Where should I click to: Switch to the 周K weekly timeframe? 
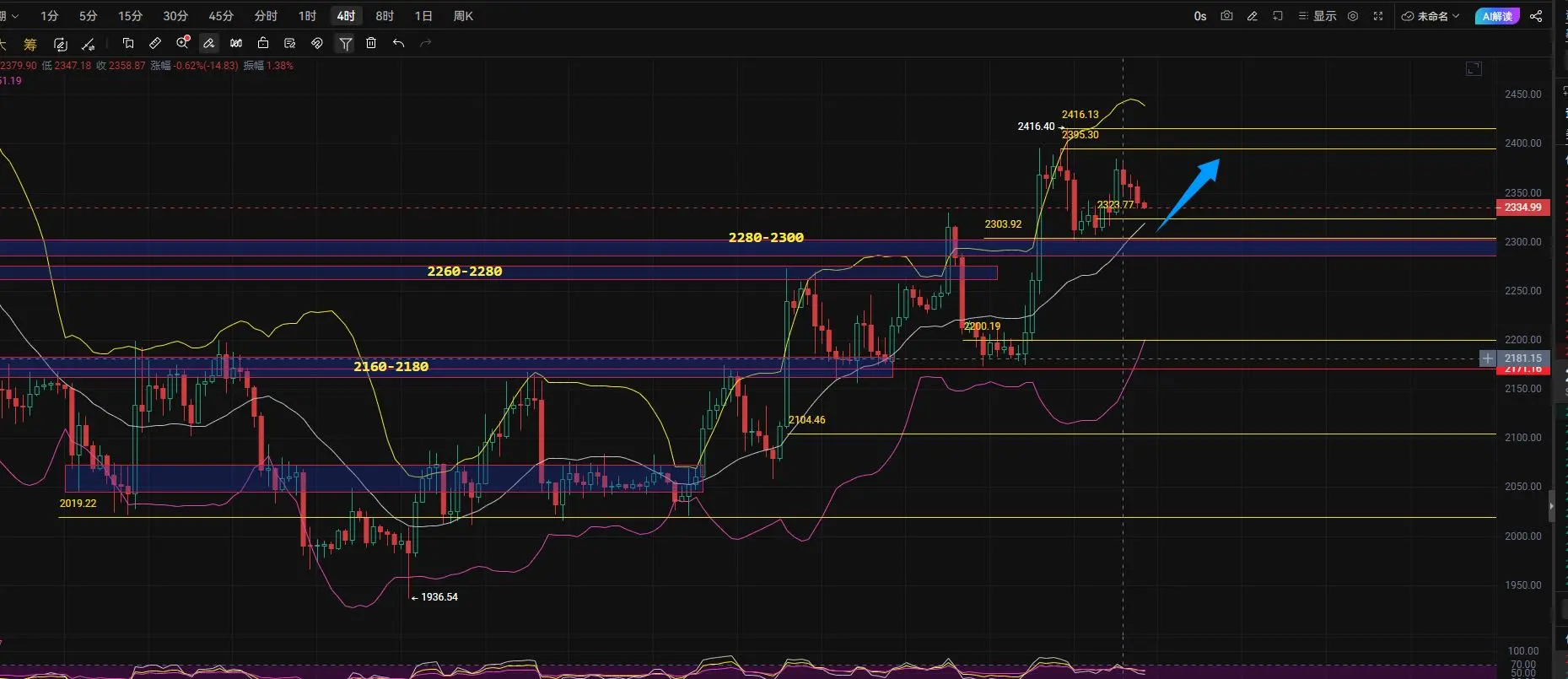(x=463, y=16)
